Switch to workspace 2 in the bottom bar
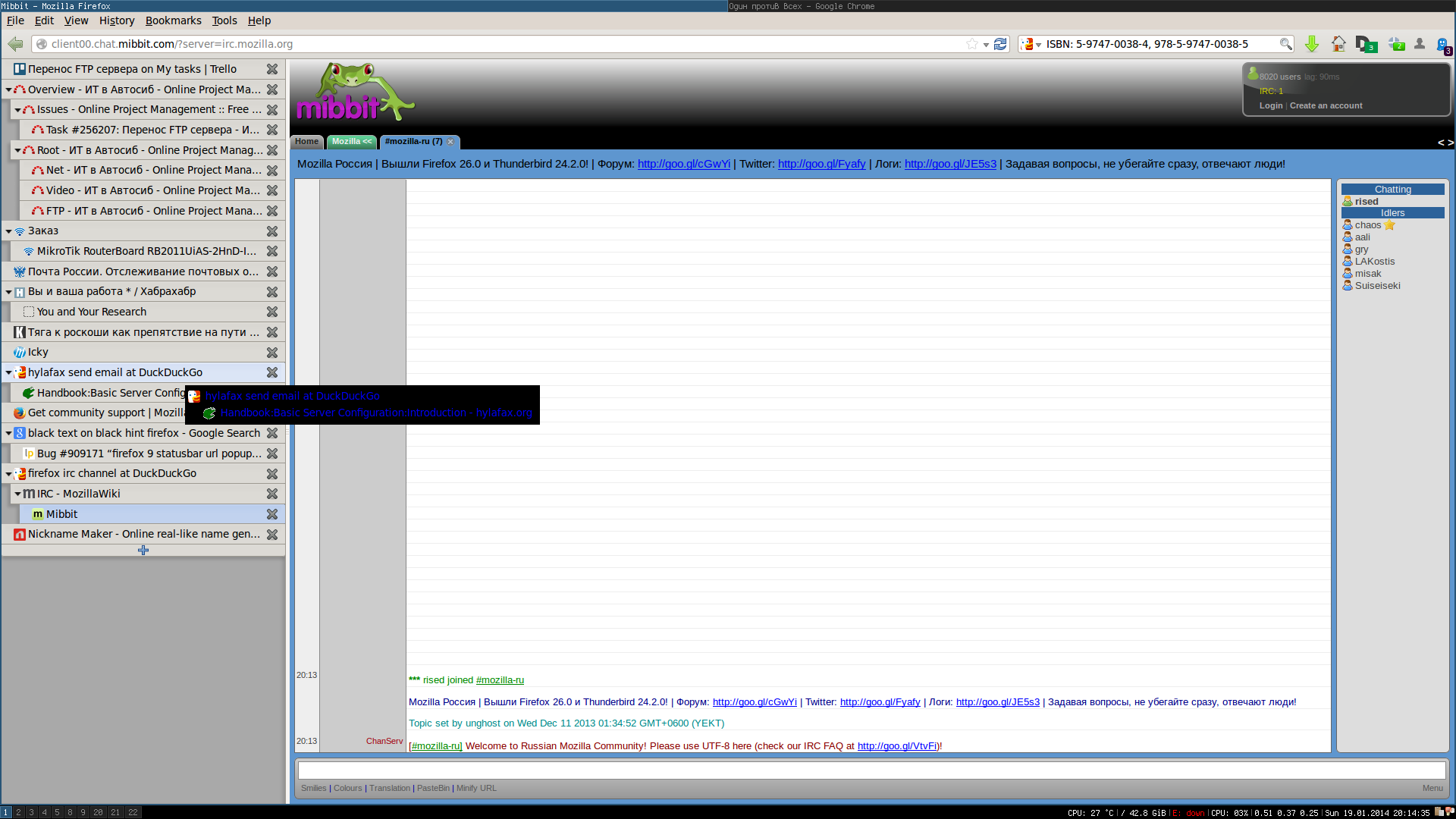 (x=19, y=812)
